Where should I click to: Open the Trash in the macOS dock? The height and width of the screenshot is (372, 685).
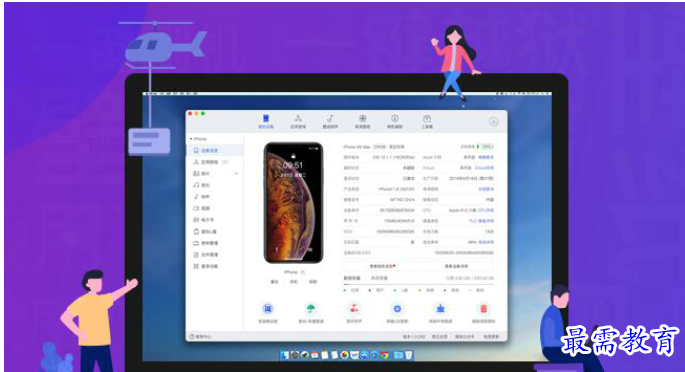[408, 355]
